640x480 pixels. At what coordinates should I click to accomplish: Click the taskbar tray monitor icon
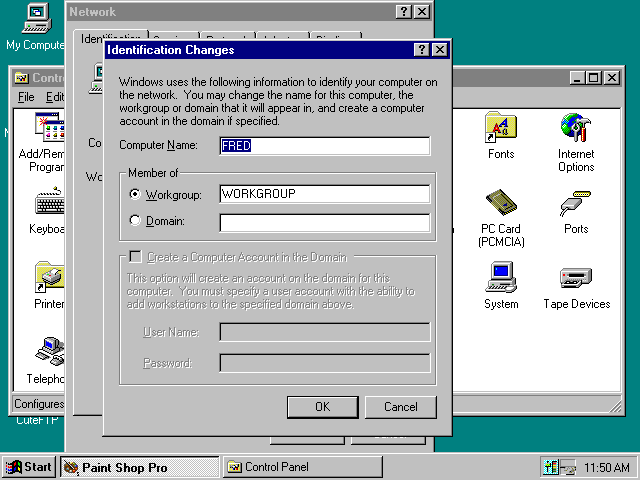(551, 467)
